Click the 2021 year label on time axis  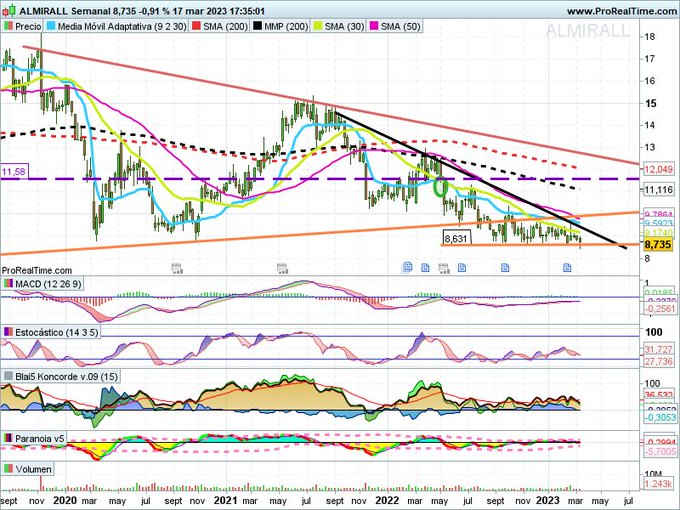click(x=226, y=500)
